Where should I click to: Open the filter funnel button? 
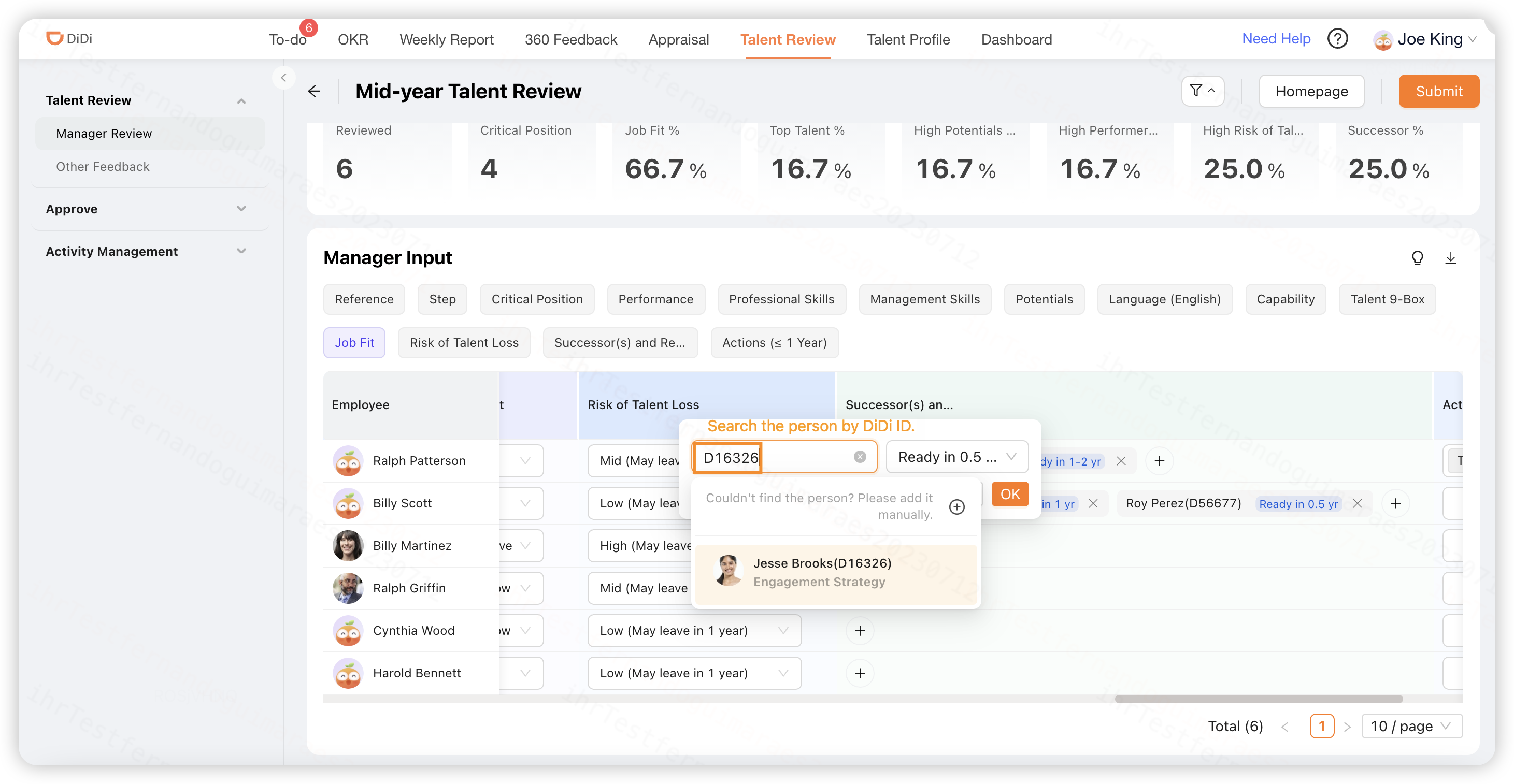coord(1203,91)
